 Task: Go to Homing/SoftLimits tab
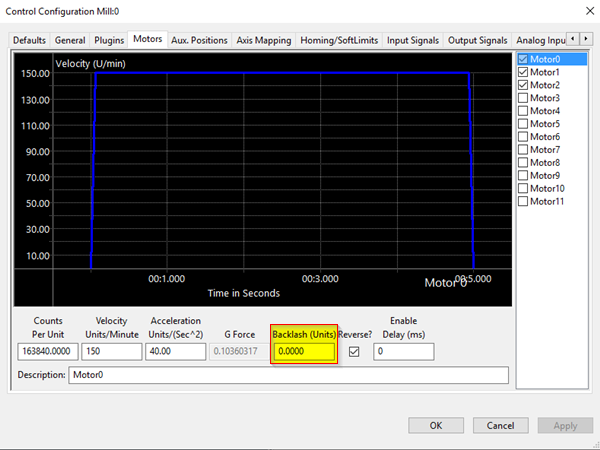coord(339,40)
